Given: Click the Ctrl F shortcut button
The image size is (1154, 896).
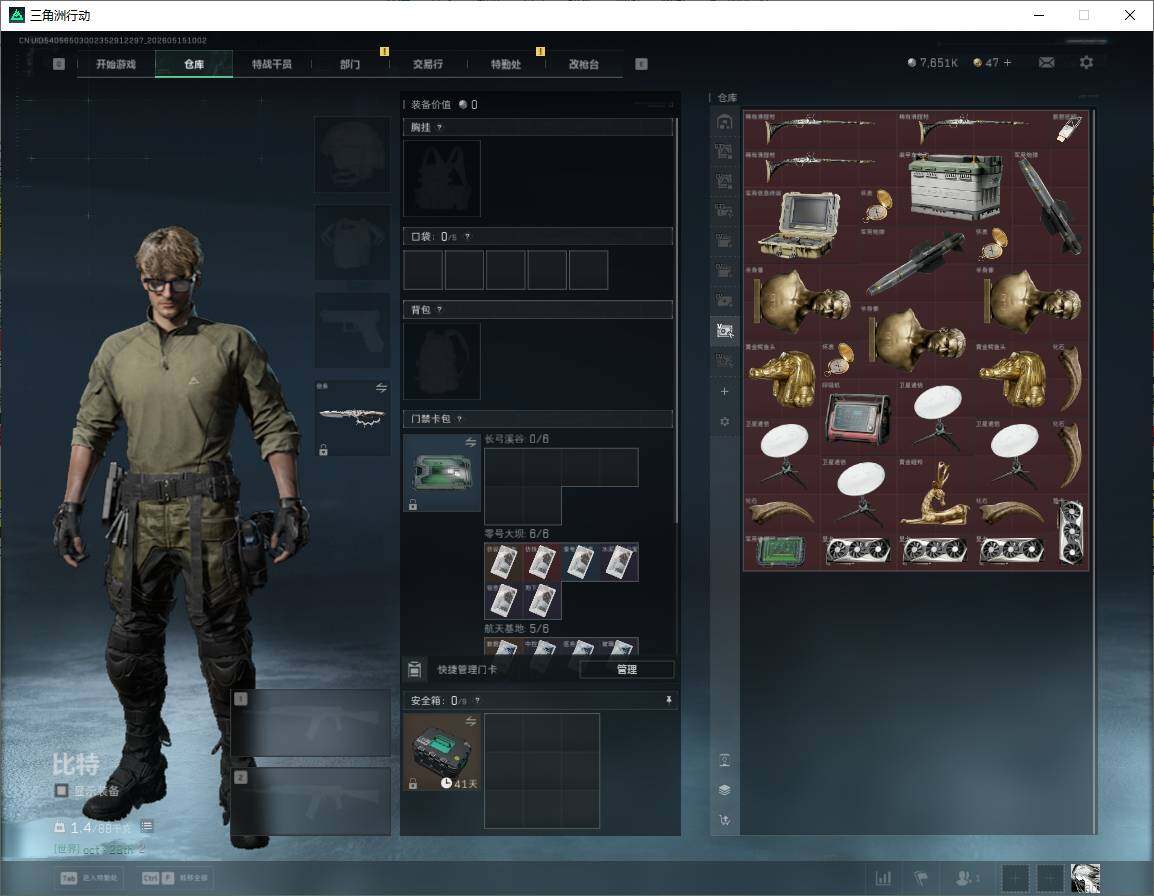Looking at the screenshot, I should [x=176, y=878].
